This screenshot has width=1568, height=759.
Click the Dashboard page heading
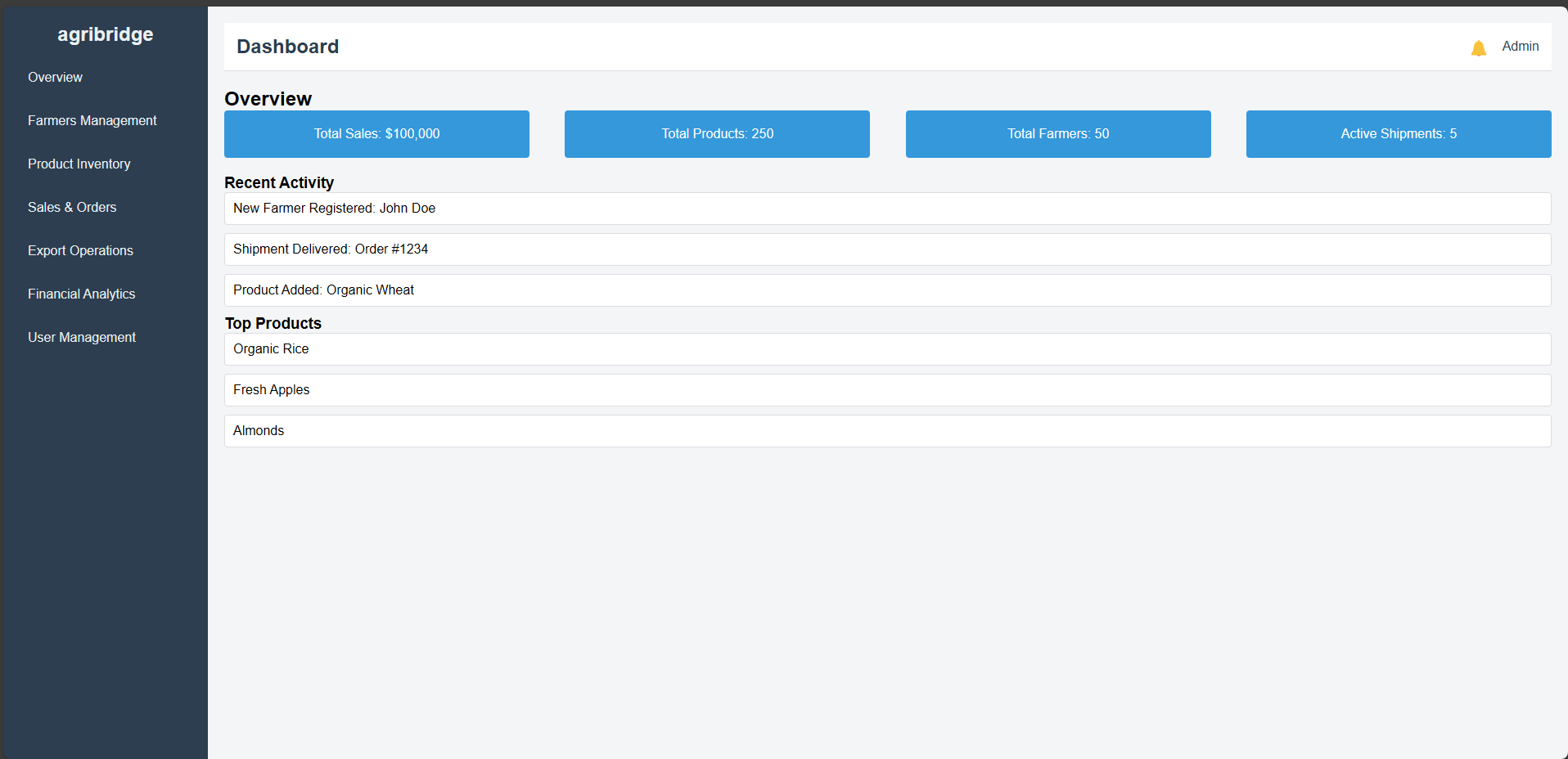287,47
